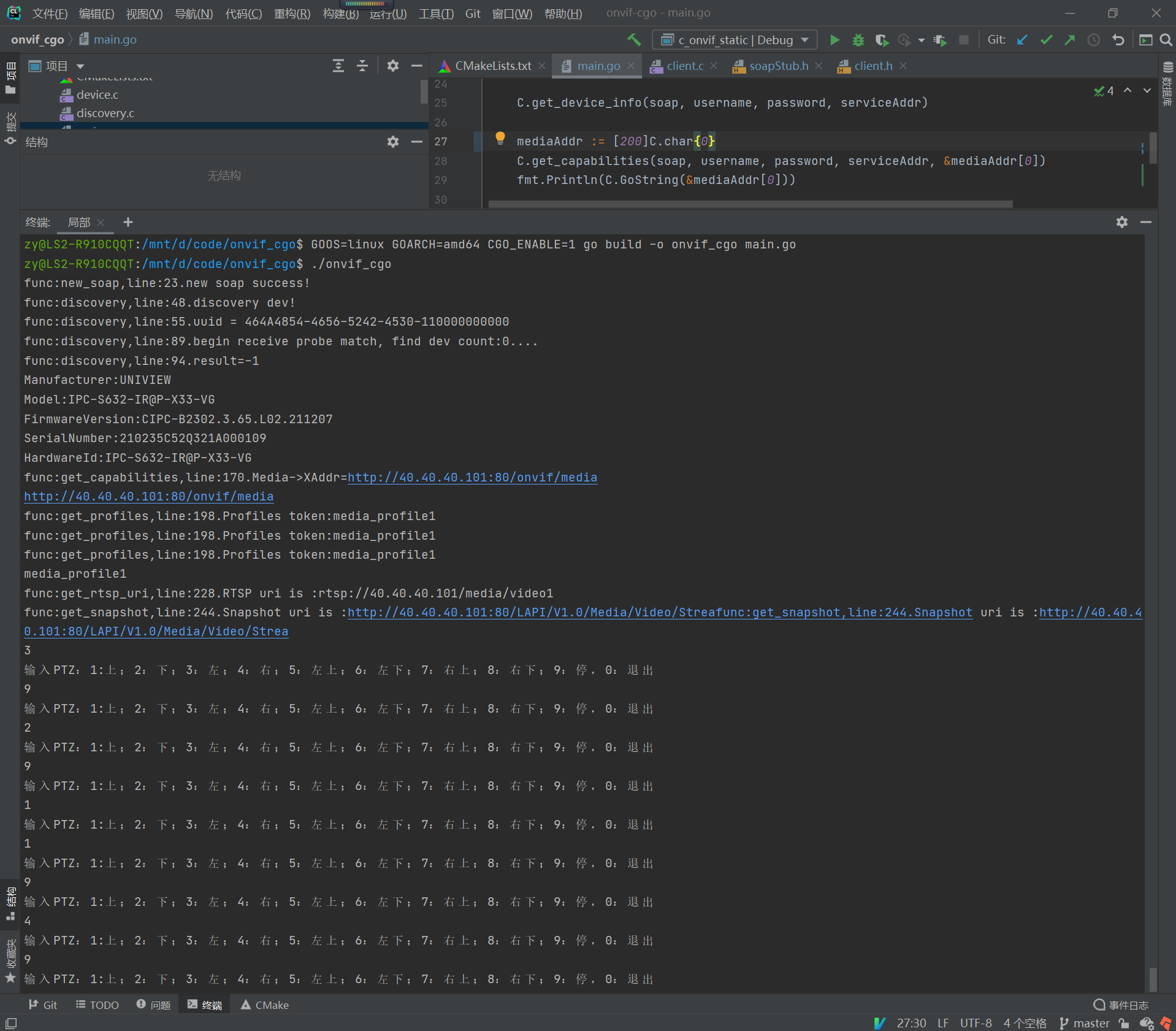1176x1031 pixels.
Task: Run the c_onvif_static configuration
Action: pyautogui.click(x=835, y=40)
